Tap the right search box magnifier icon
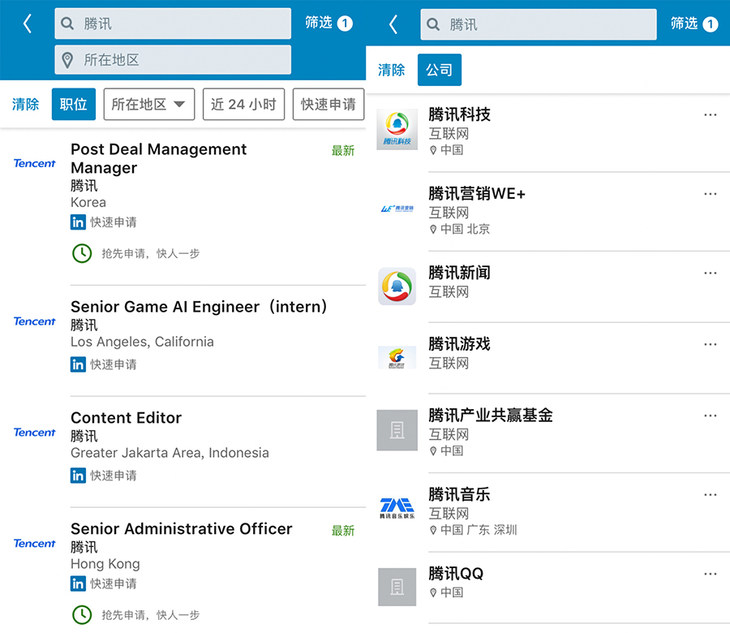This screenshot has height=633, width=730. 433,24
